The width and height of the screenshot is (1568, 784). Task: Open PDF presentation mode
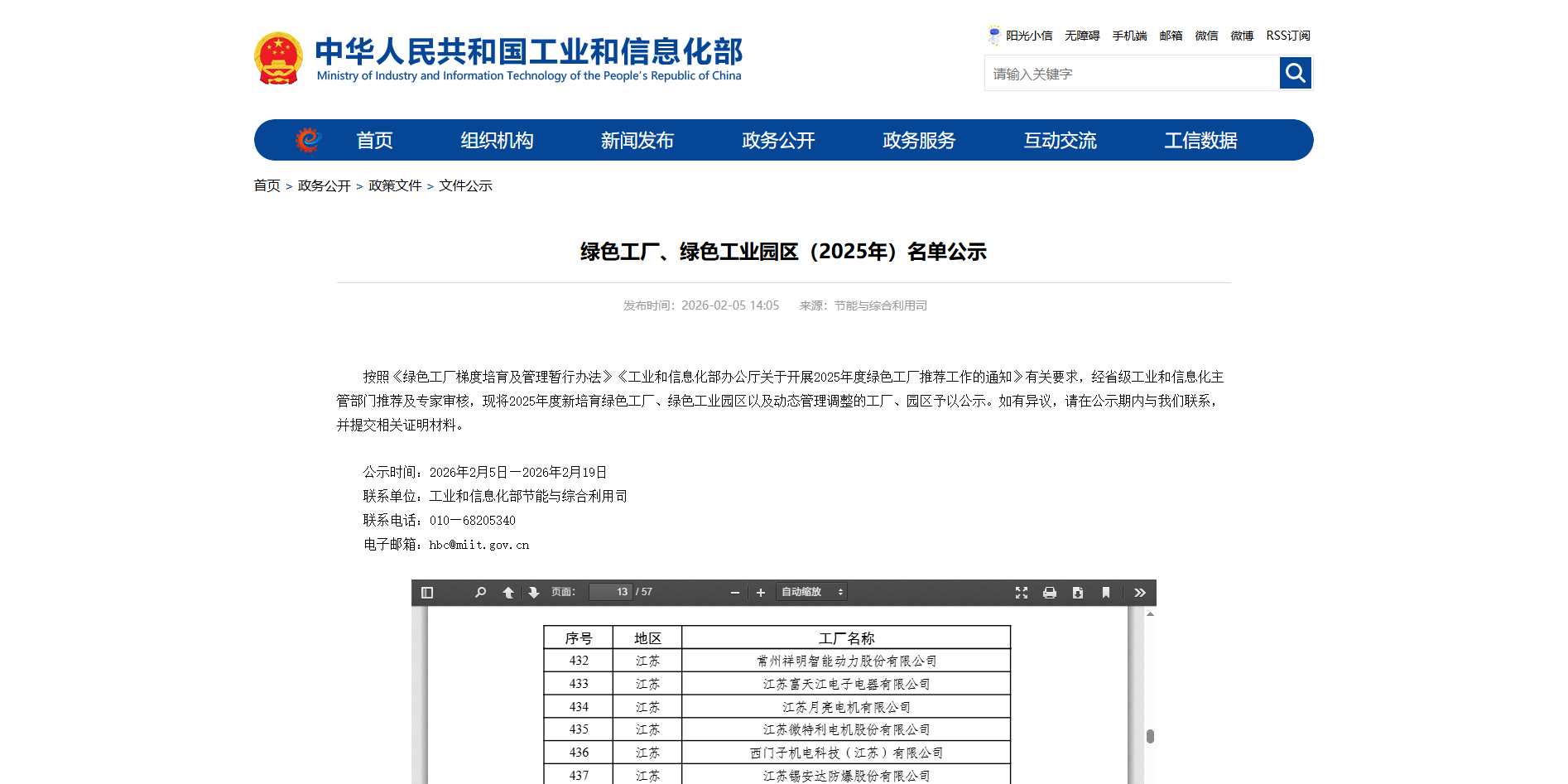[1021, 592]
